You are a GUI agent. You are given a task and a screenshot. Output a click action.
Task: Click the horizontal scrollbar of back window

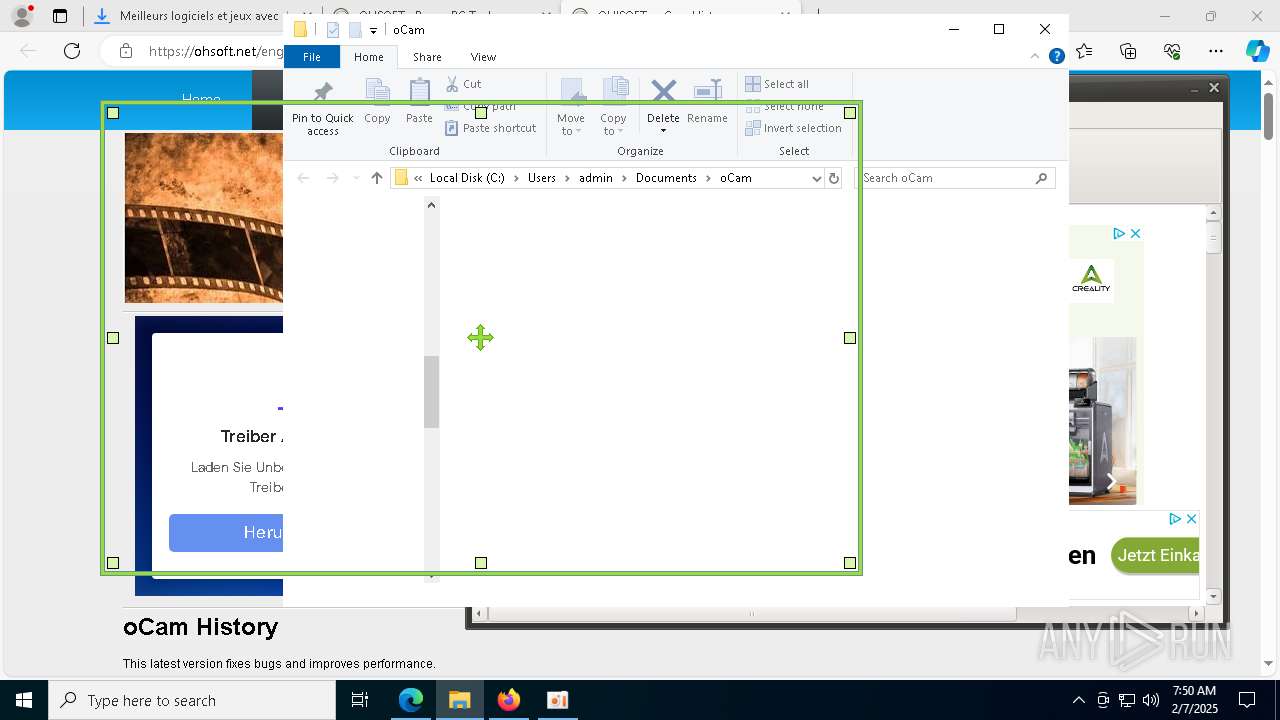(x=751, y=614)
